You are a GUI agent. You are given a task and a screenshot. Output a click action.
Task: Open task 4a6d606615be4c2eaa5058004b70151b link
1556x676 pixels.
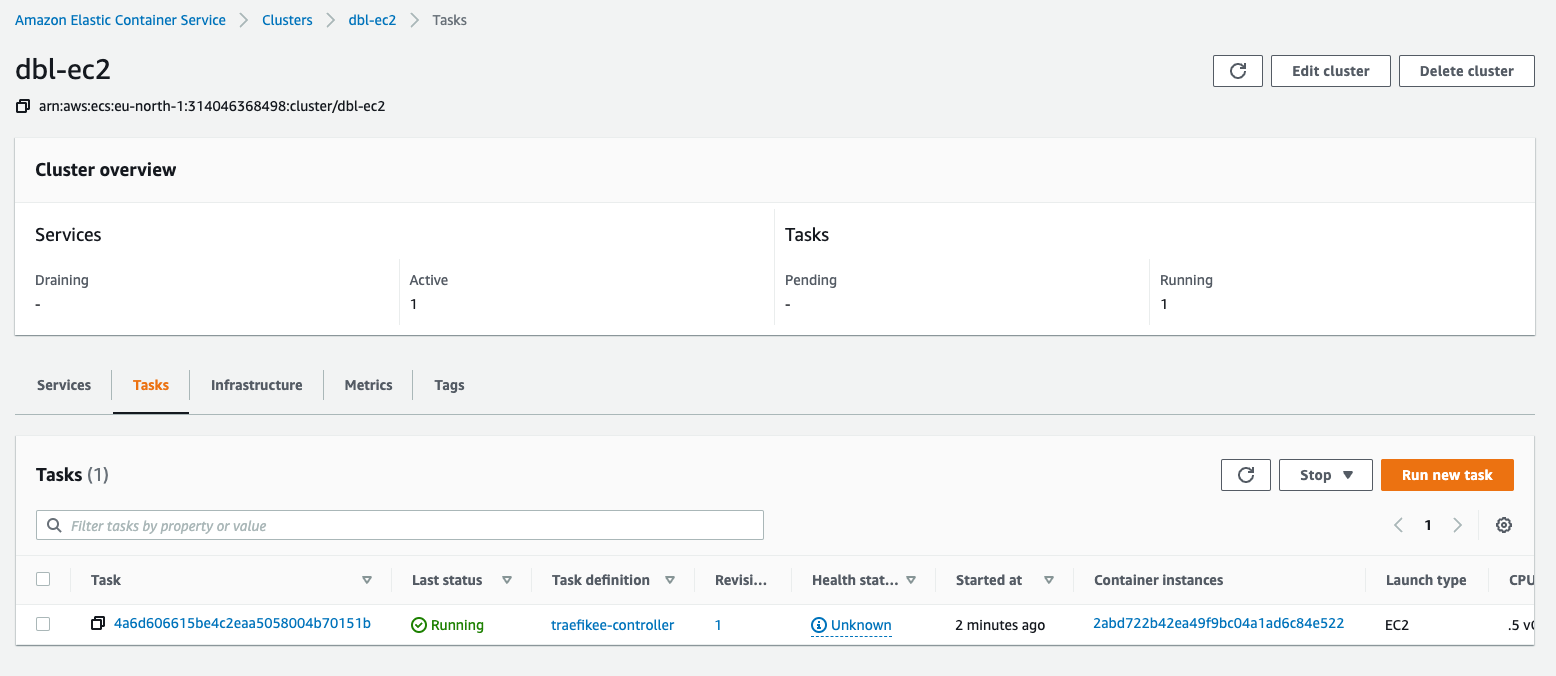click(242, 624)
